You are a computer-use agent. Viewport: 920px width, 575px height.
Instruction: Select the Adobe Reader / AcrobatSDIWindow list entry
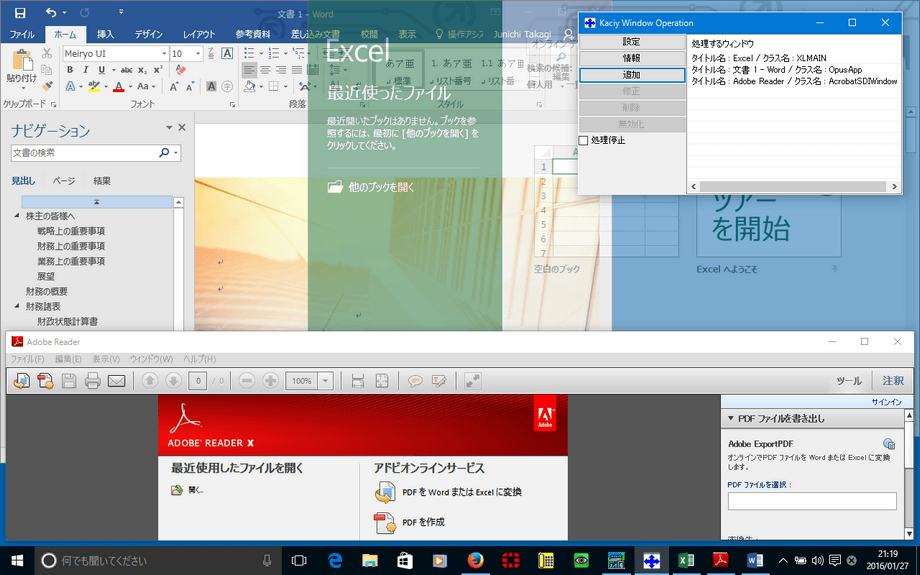pyautogui.click(x=794, y=81)
